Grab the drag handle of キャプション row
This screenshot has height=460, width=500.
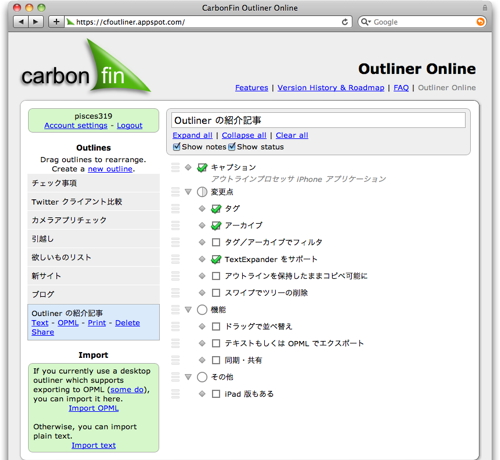175,167
